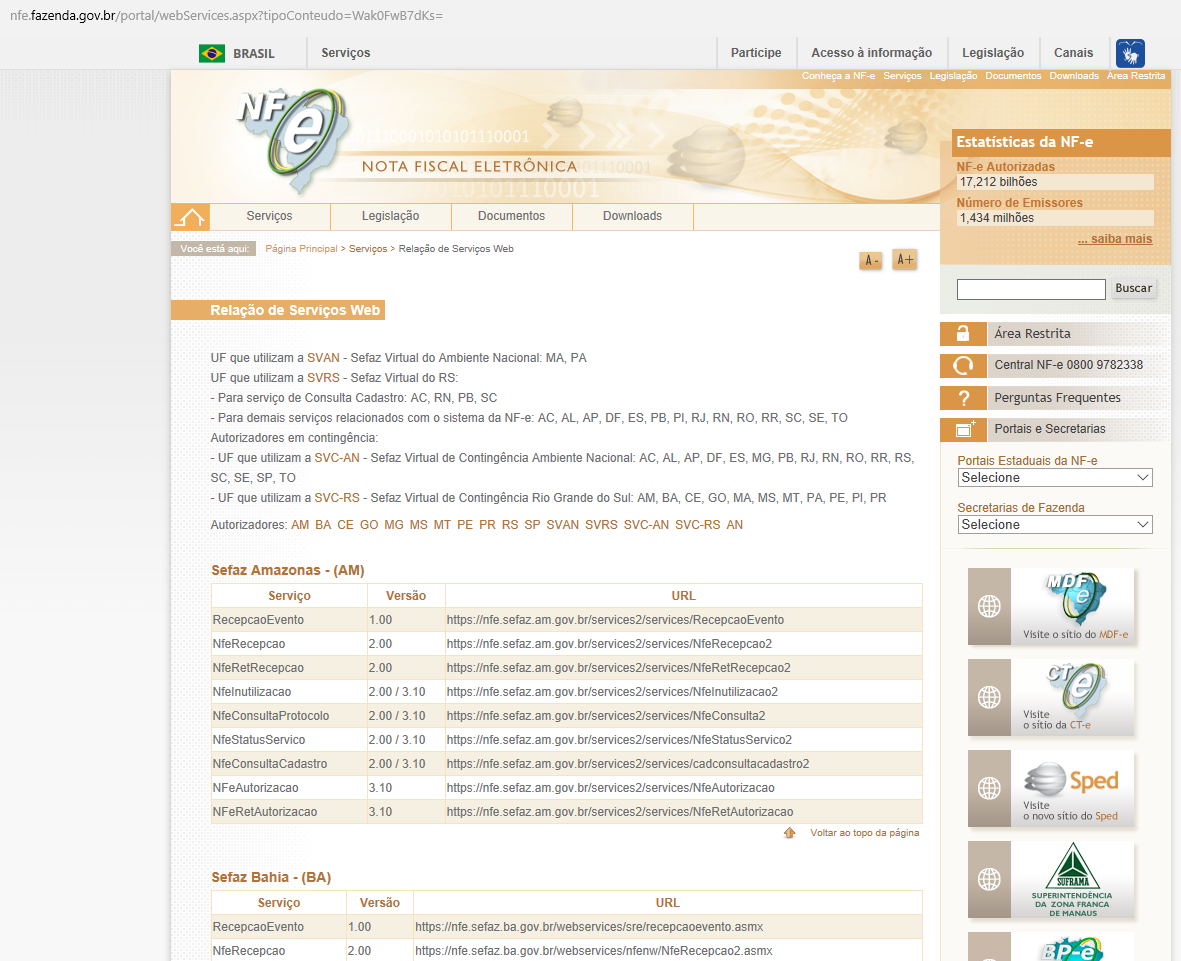Click the Serviços breadcrumb link
Screen dimensions: 1181x961
coord(368,249)
